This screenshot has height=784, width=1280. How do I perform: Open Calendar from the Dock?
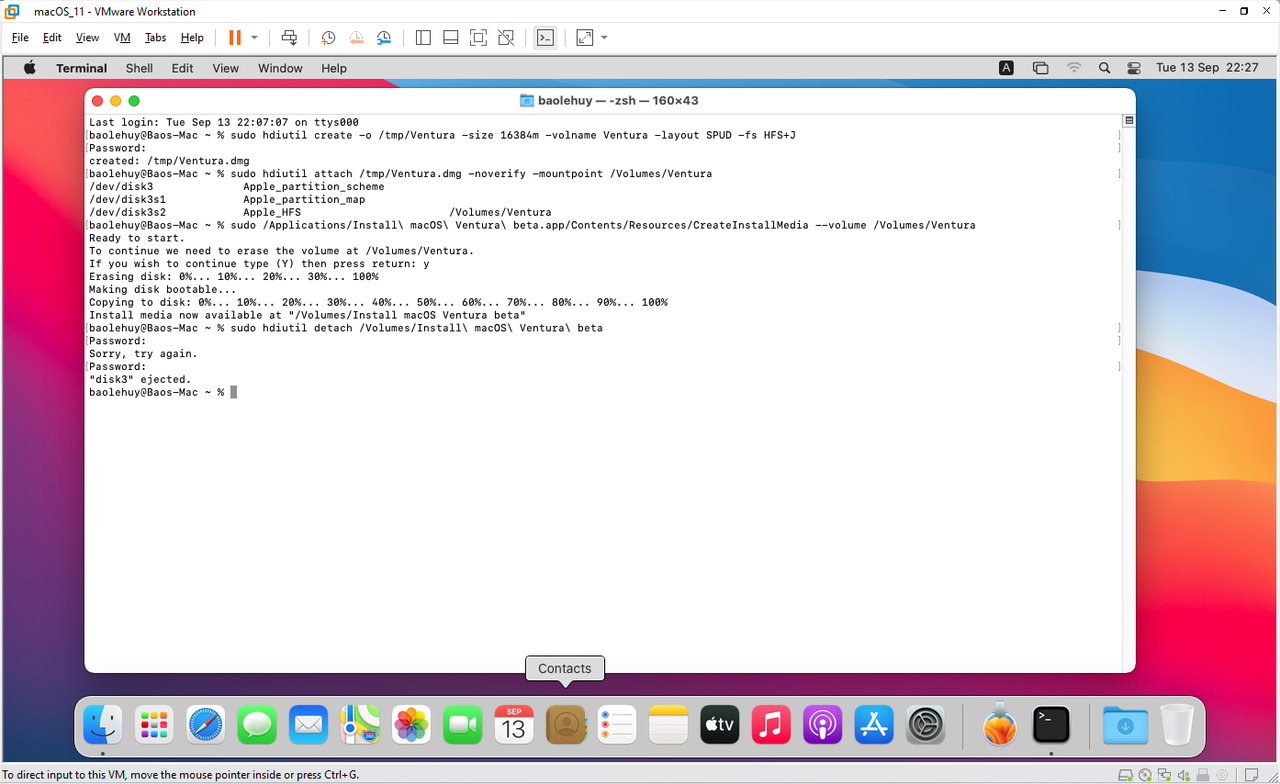tap(514, 724)
